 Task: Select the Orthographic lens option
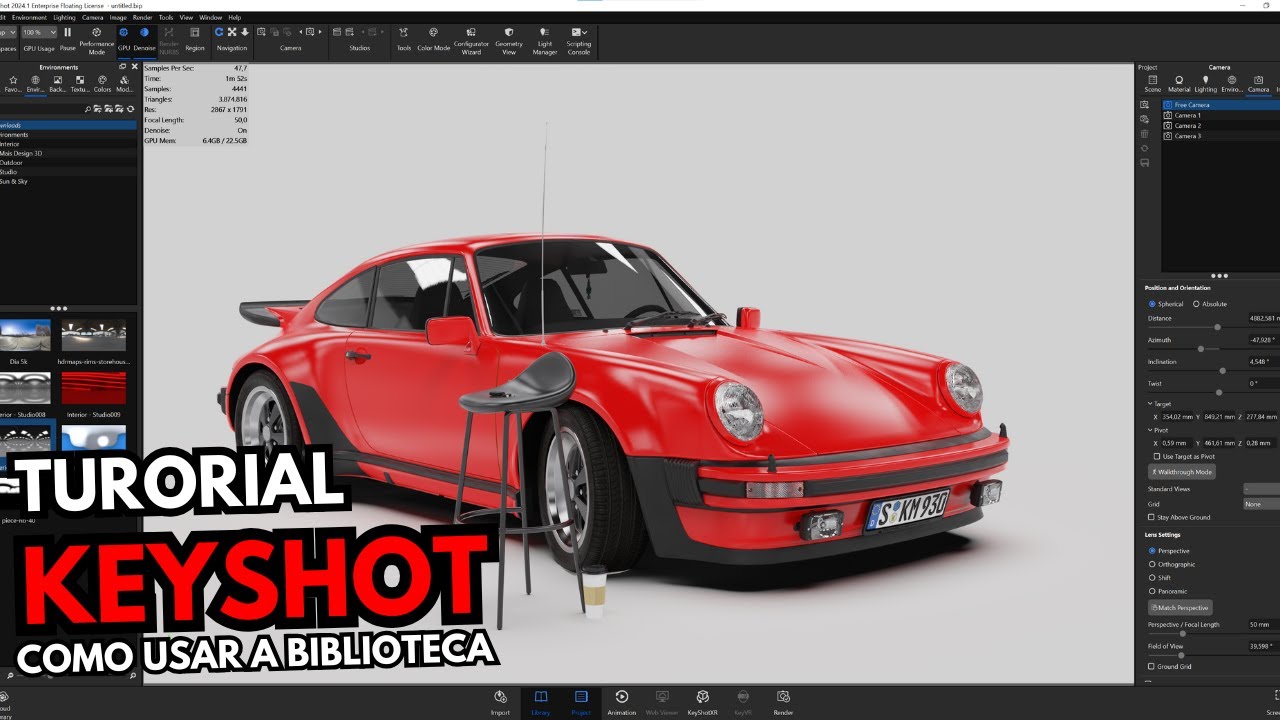tap(1172, 564)
